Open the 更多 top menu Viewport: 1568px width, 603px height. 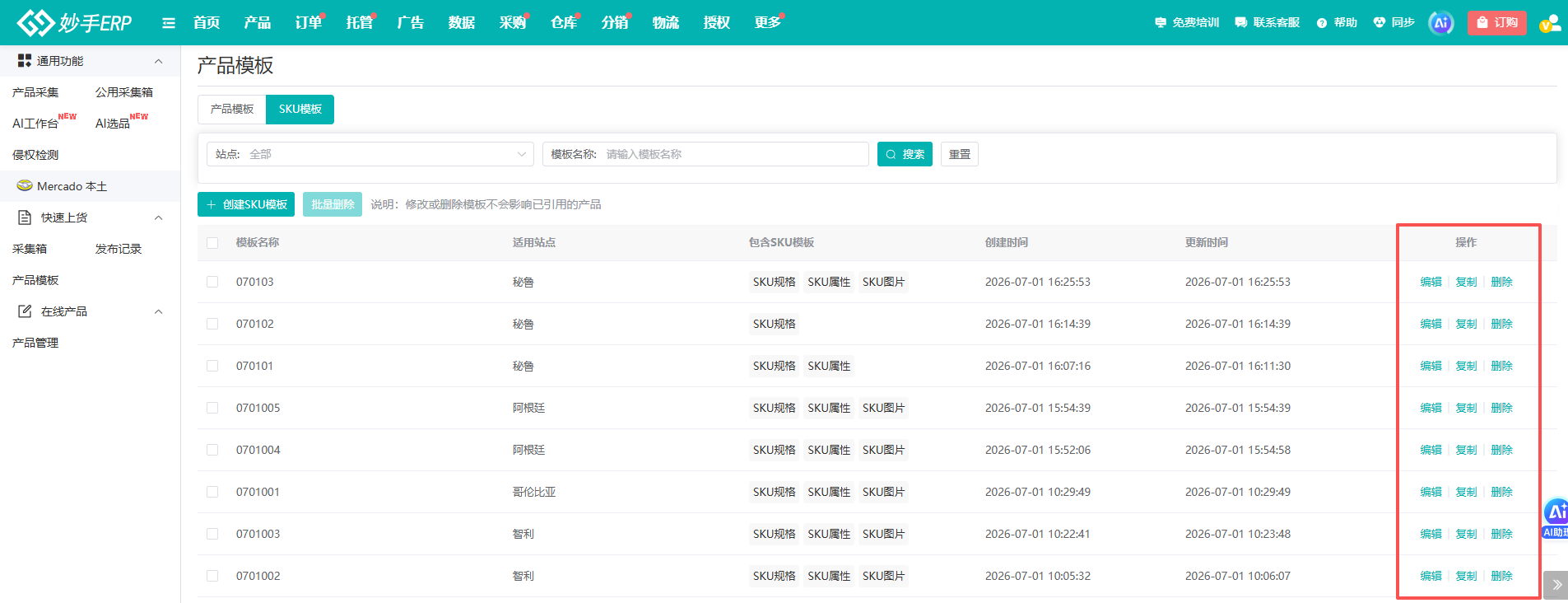[x=768, y=22]
